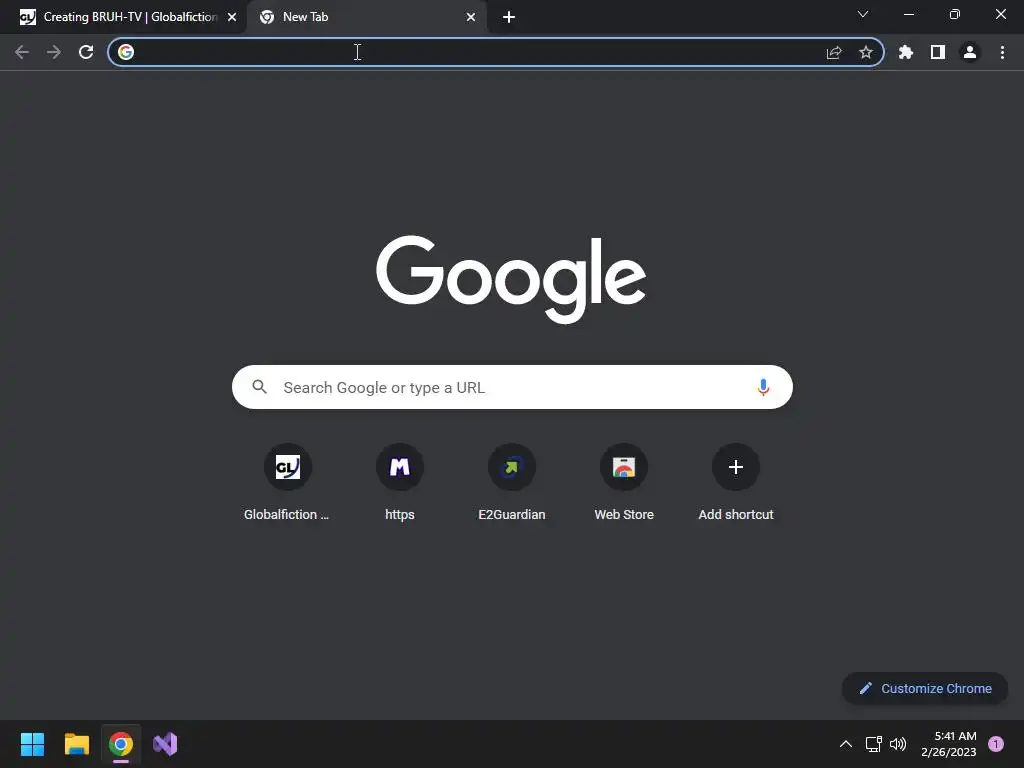
Task: Open a new tab with plus button
Action: click(509, 17)
